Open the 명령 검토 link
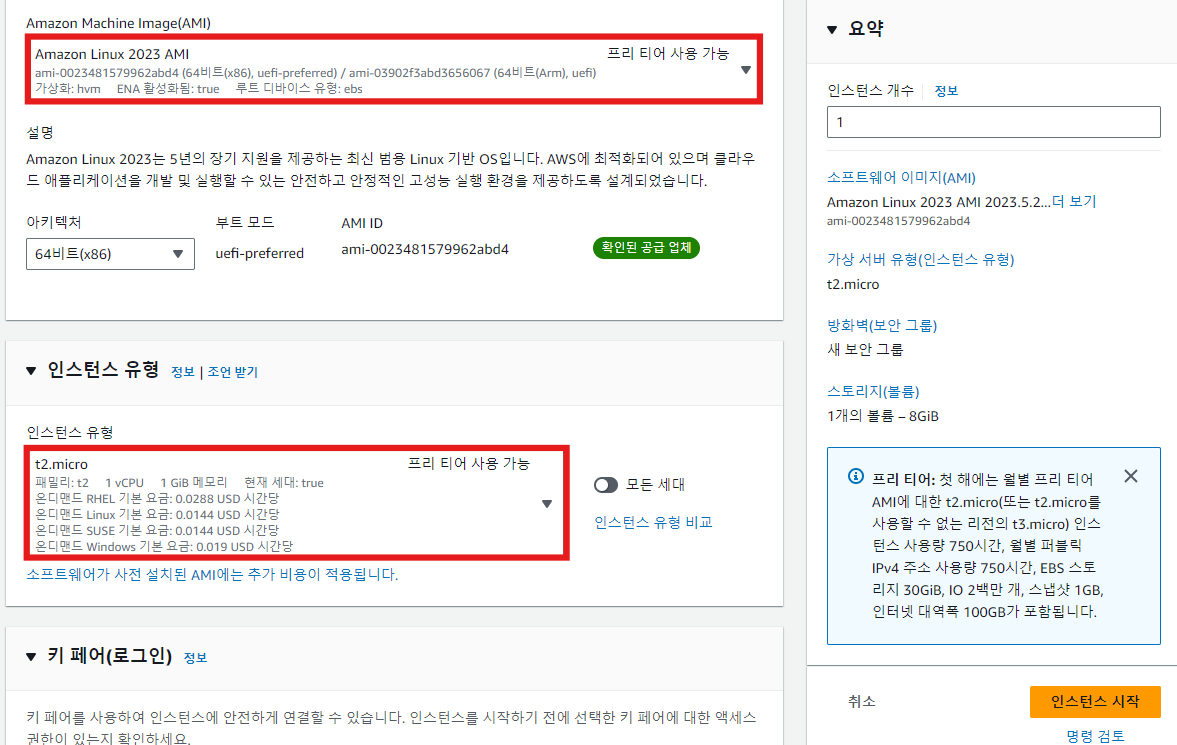The image size is (1177, 745). pyautogui.click(x=1095, y=736)
